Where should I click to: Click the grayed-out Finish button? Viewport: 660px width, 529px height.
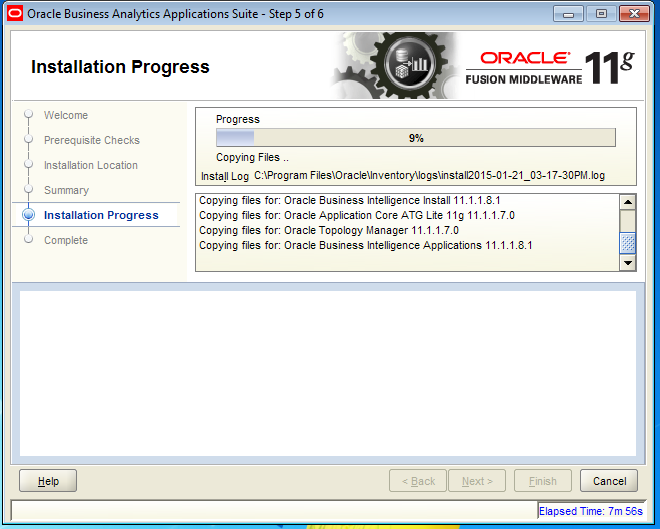tap(543, 481)
